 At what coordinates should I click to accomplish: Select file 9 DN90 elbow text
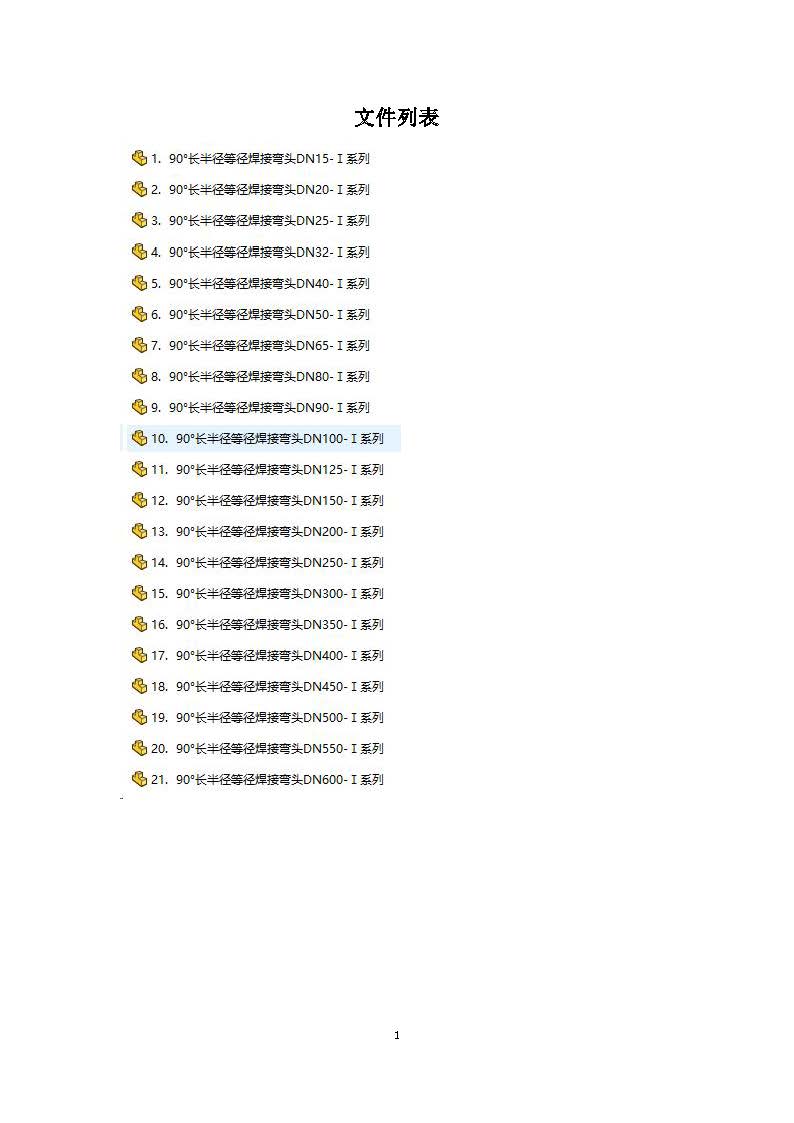(269, 408)
